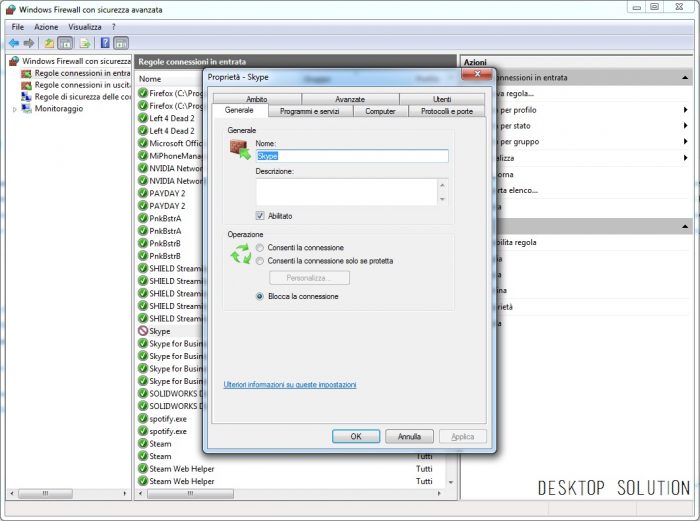The height and width of the screenshot is (521, 700).
Task: Click the connection security rules icon in tree
Action: pos(26,96)
